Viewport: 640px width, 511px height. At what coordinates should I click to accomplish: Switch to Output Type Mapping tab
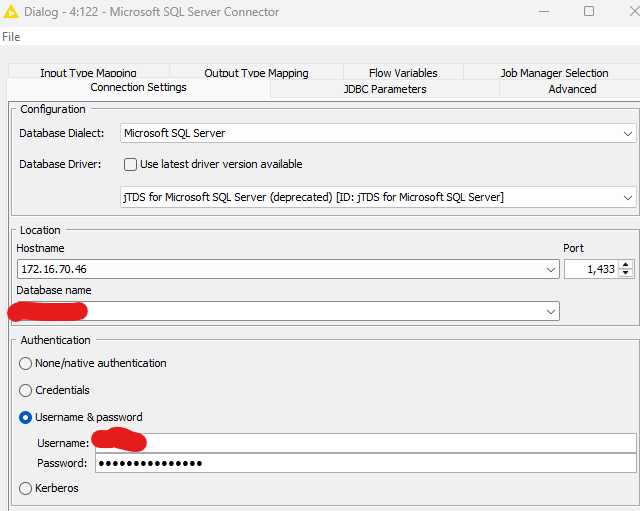coord(256,72)
